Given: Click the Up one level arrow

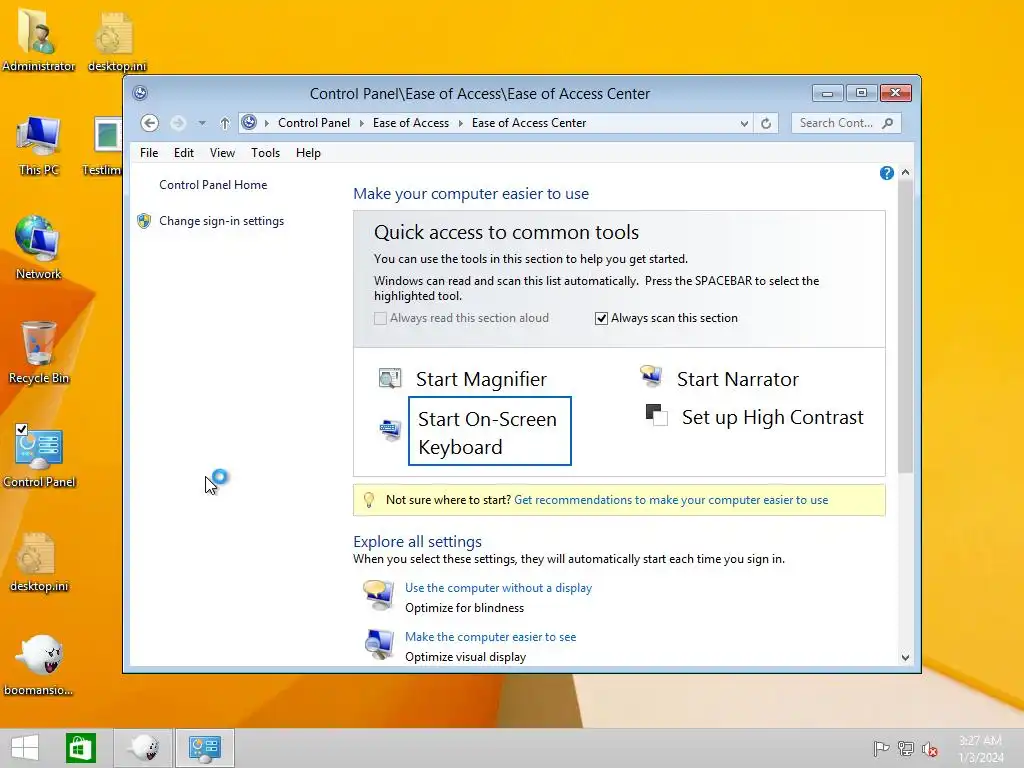Looking at the screenshot, I should point(225,123).
